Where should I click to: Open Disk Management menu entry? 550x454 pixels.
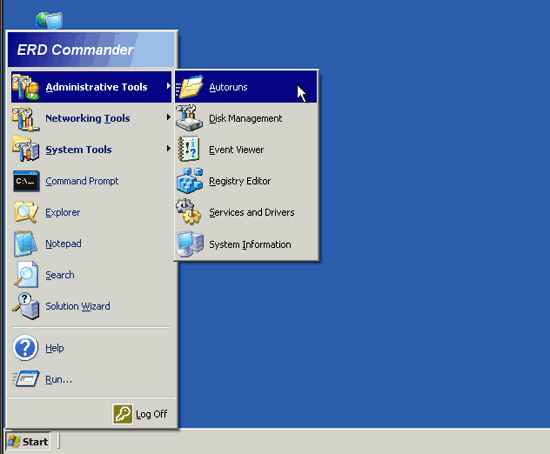click(246, 118)
